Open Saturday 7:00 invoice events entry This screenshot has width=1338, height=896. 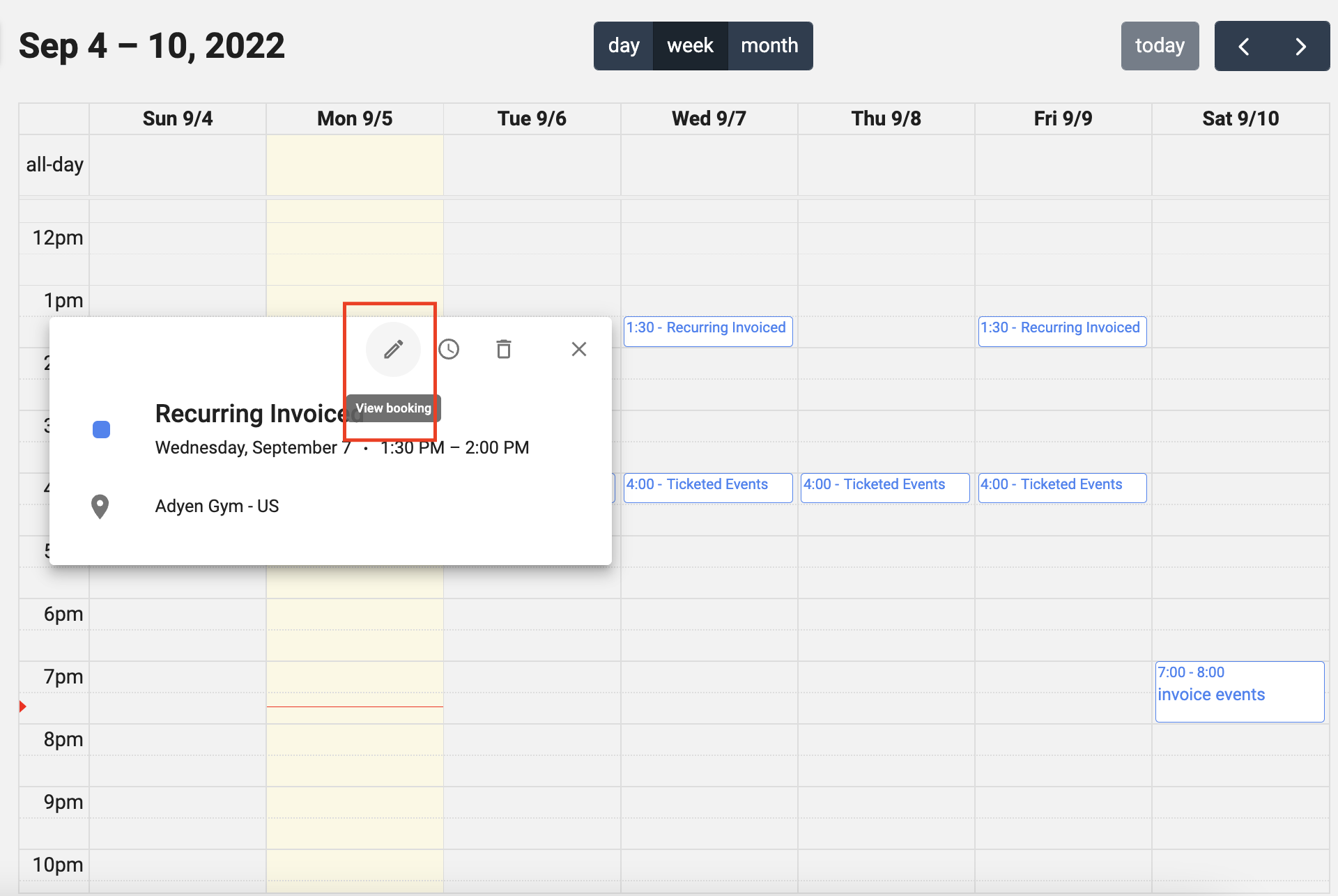pos(1239,690)
